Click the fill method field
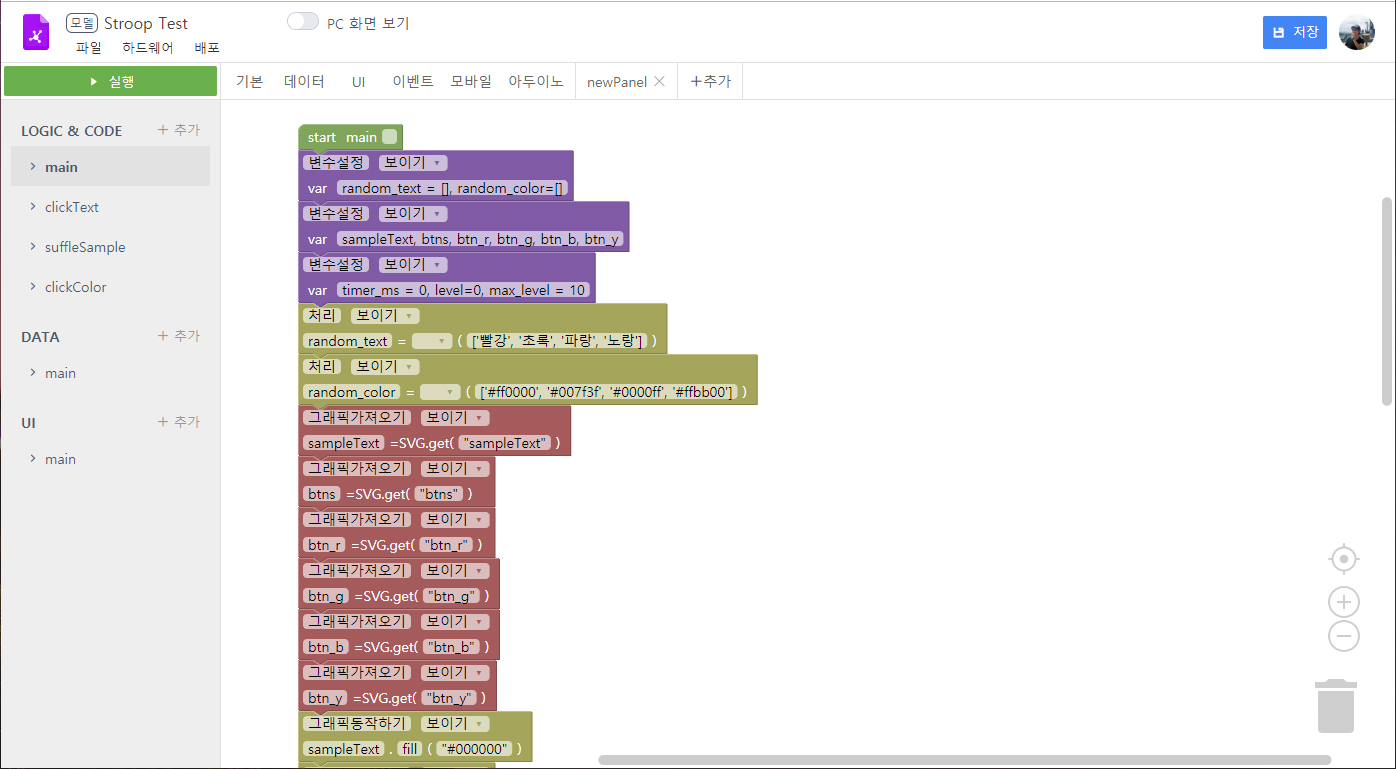Image resolution: width=1396 pixels, height=769 pixels. (x=409, y=749)
